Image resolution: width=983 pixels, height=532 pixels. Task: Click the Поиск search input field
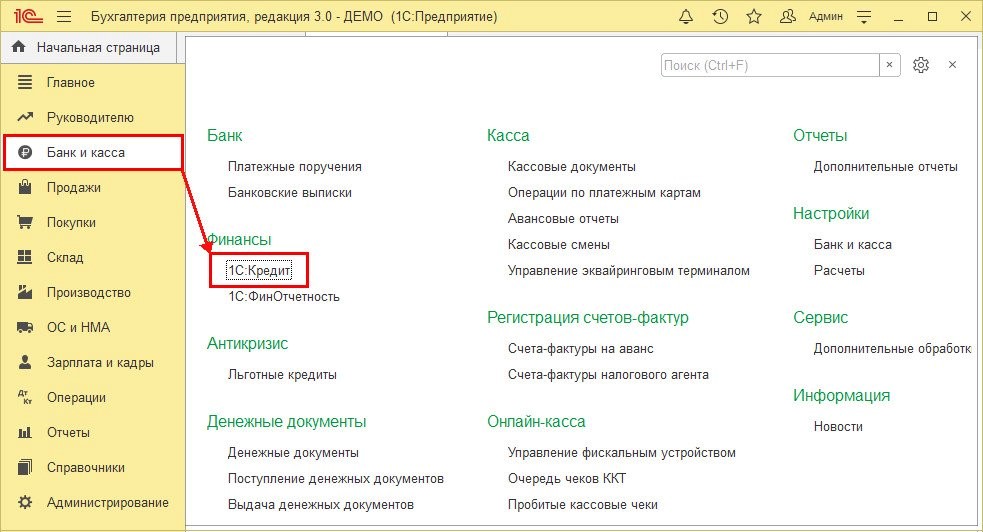pyautogui.click(x=768, y=65)
